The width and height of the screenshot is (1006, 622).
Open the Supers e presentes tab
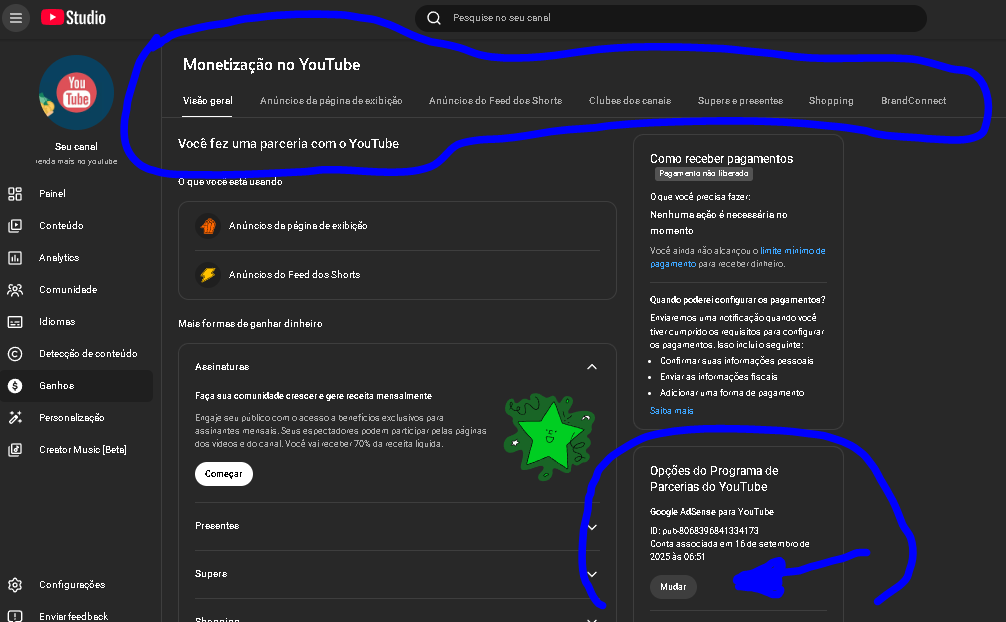[740, 101]
